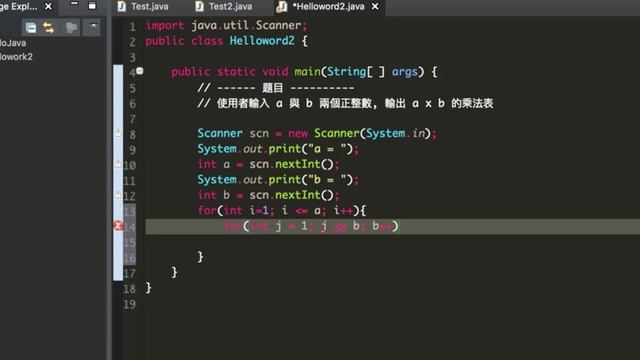
Task: Click the warning marker beside line 12
Action: pyautogui.click(x=118, y=195)
